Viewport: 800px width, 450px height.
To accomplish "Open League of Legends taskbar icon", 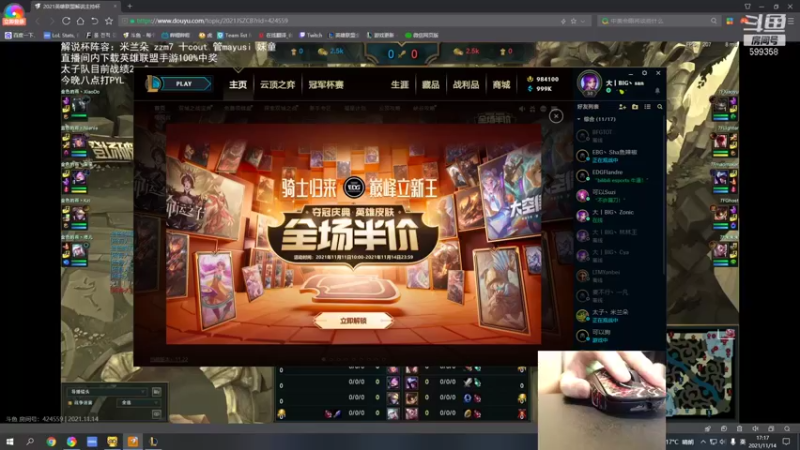I will click(x=153, y=441).
